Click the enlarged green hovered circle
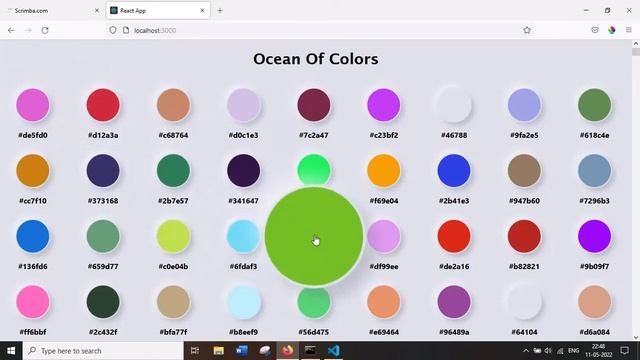 [x=313, y=237]
